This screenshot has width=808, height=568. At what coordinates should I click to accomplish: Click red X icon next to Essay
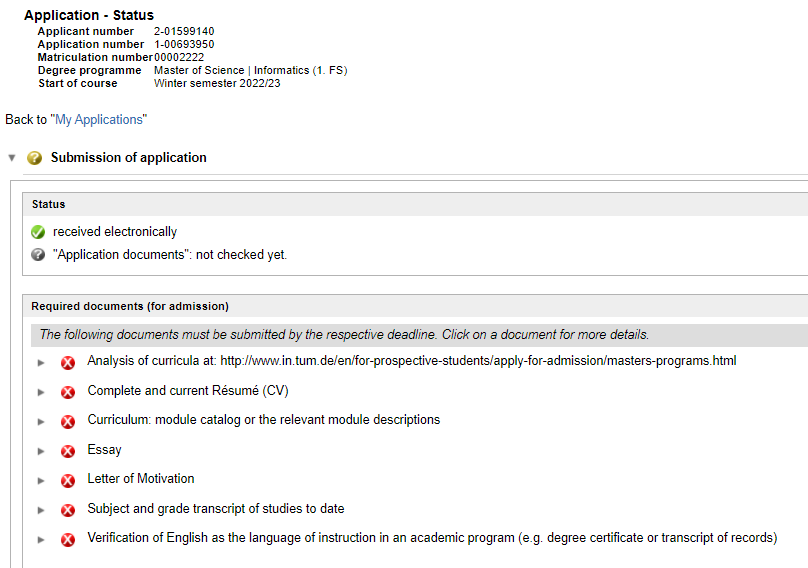point(68,451)
